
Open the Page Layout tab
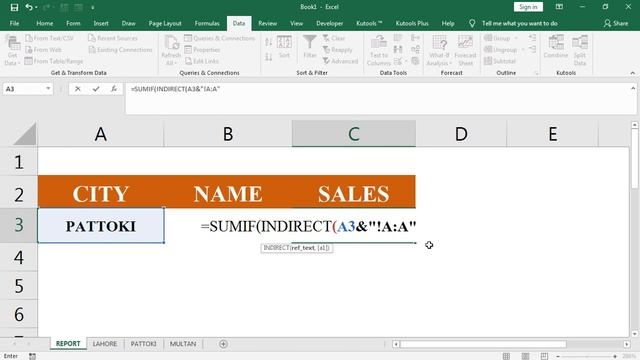pos(165,23)
